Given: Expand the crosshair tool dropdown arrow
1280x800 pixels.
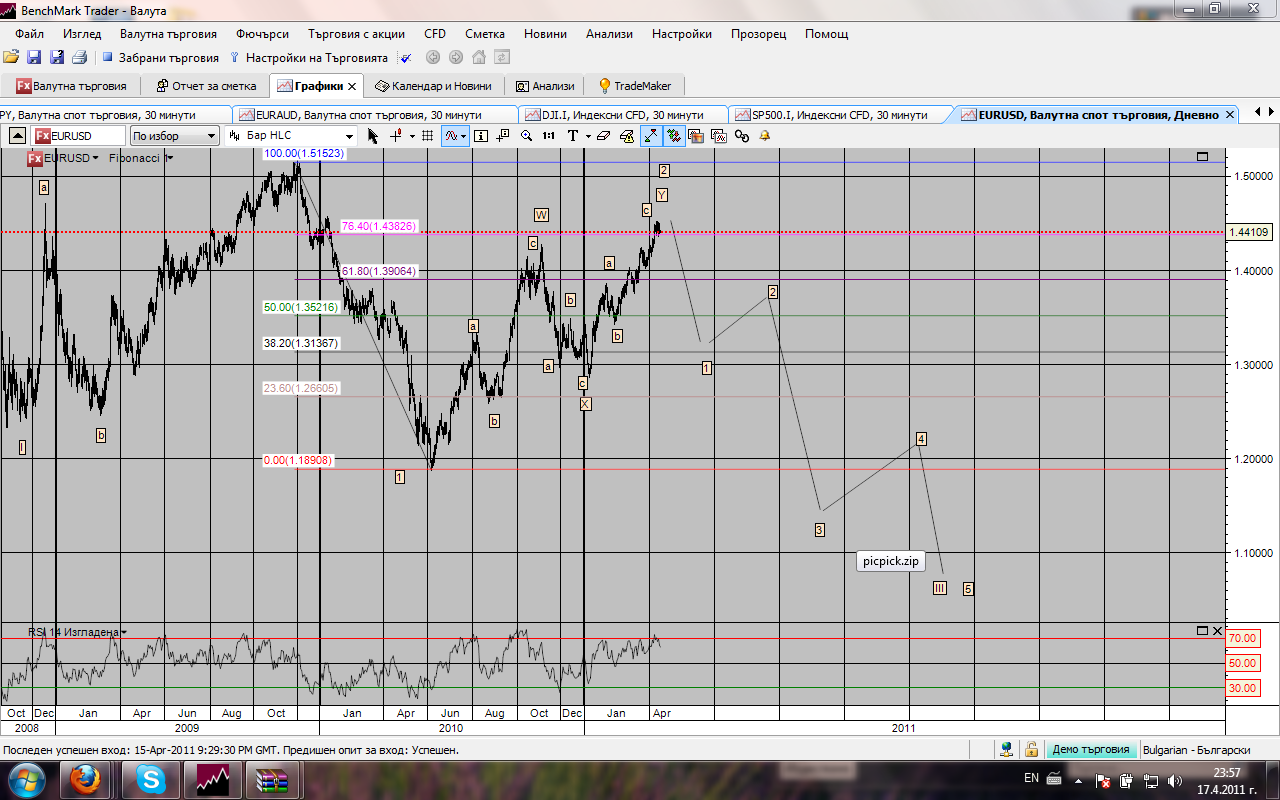Looking at the screenshot, I should tap(411, 136).
